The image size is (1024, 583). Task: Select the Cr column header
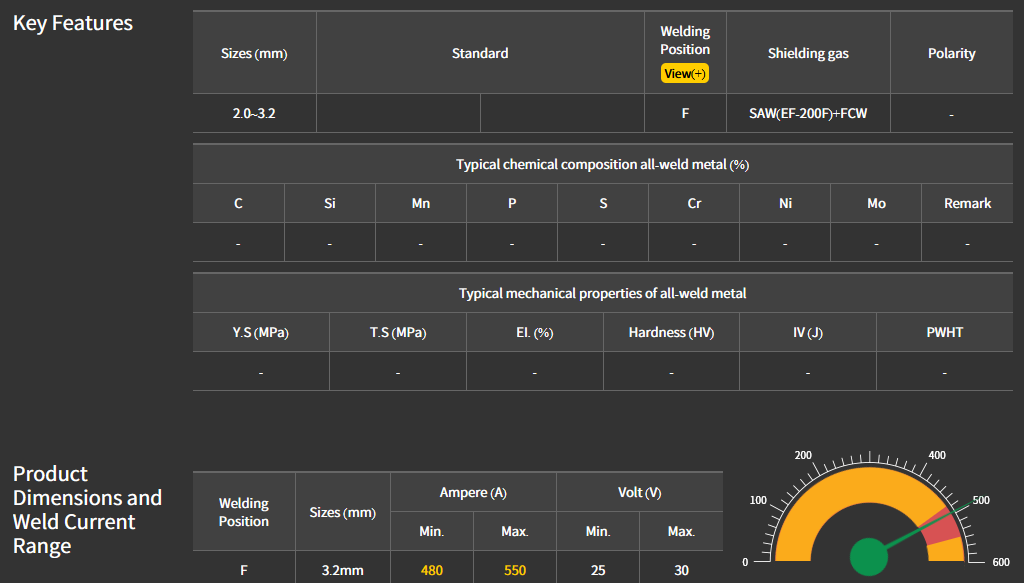pos(694,203)
